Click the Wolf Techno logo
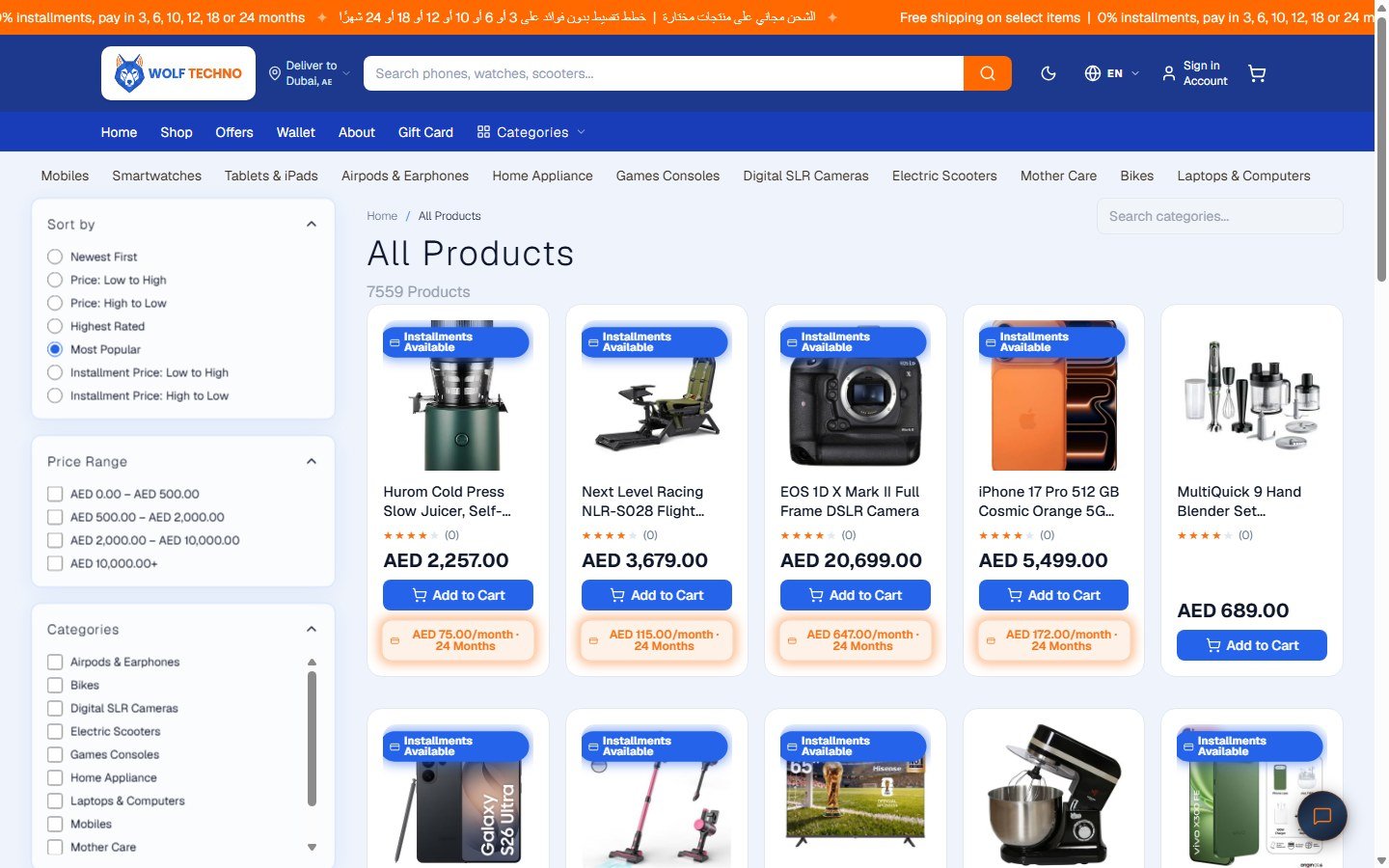The image size is (1389, 868). [x=178, y=73]
